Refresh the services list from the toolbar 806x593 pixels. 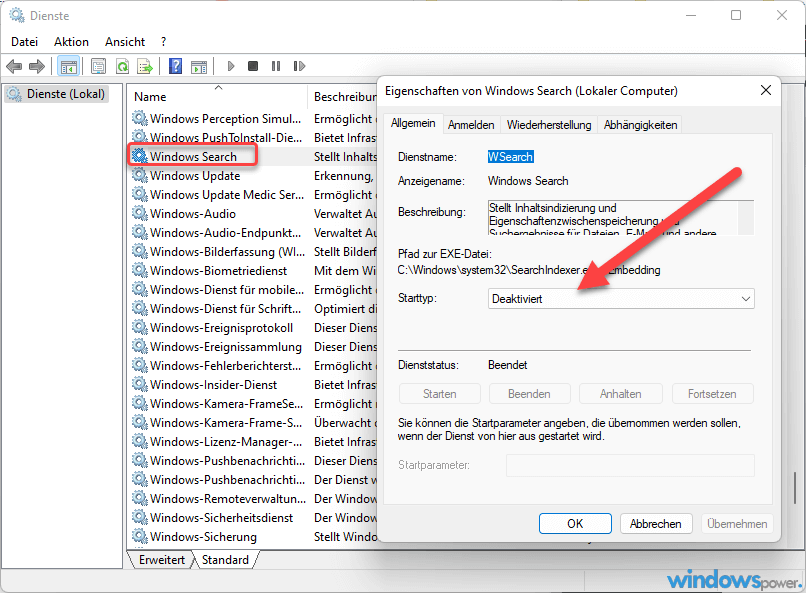pyautogui.click(x=122, y=66)
